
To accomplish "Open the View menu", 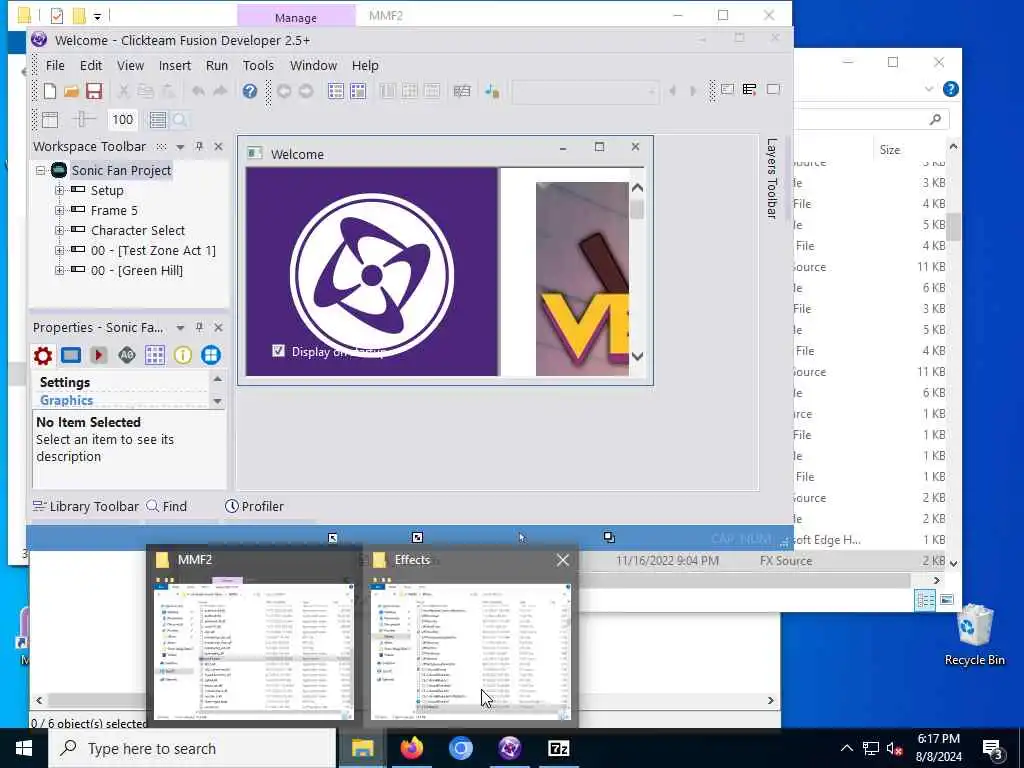I will coord(130,65).
